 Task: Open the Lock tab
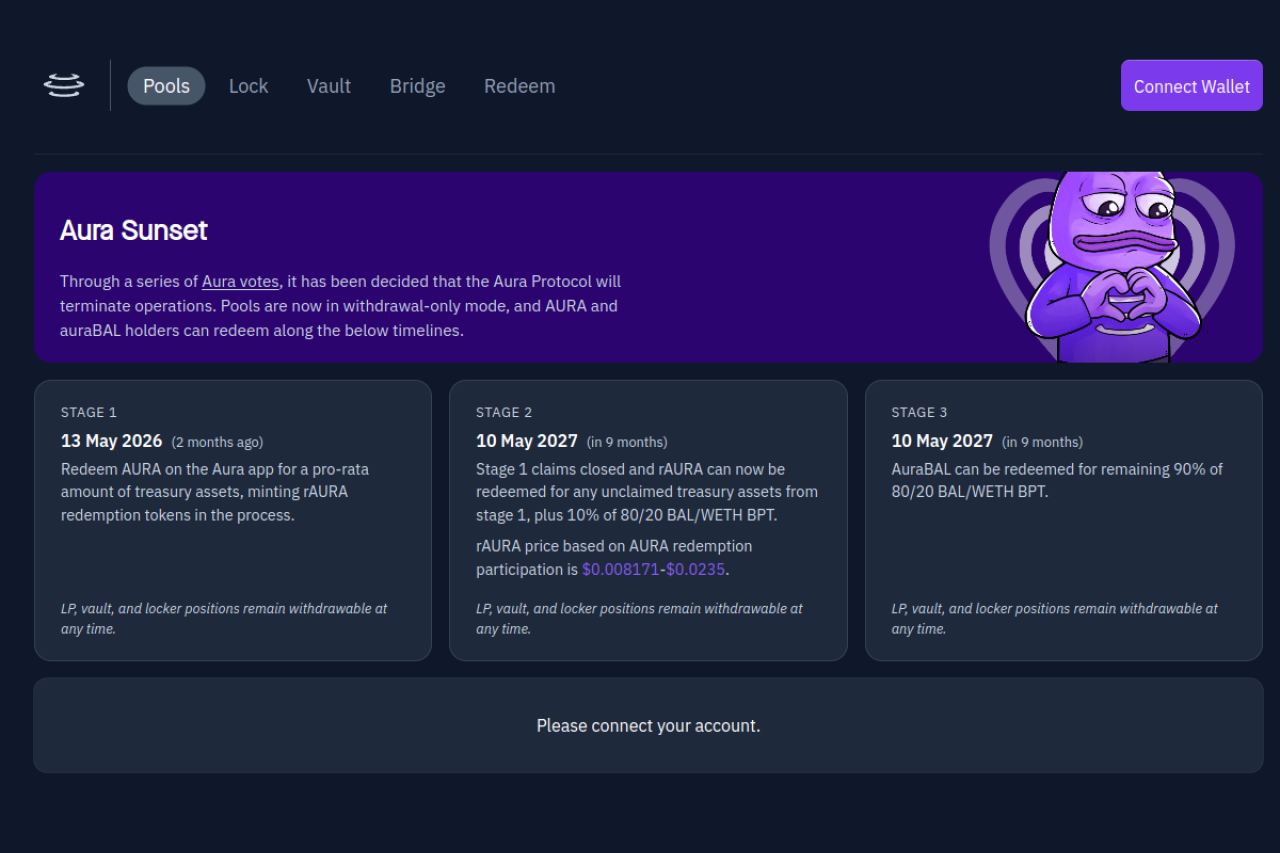(248, 86)
